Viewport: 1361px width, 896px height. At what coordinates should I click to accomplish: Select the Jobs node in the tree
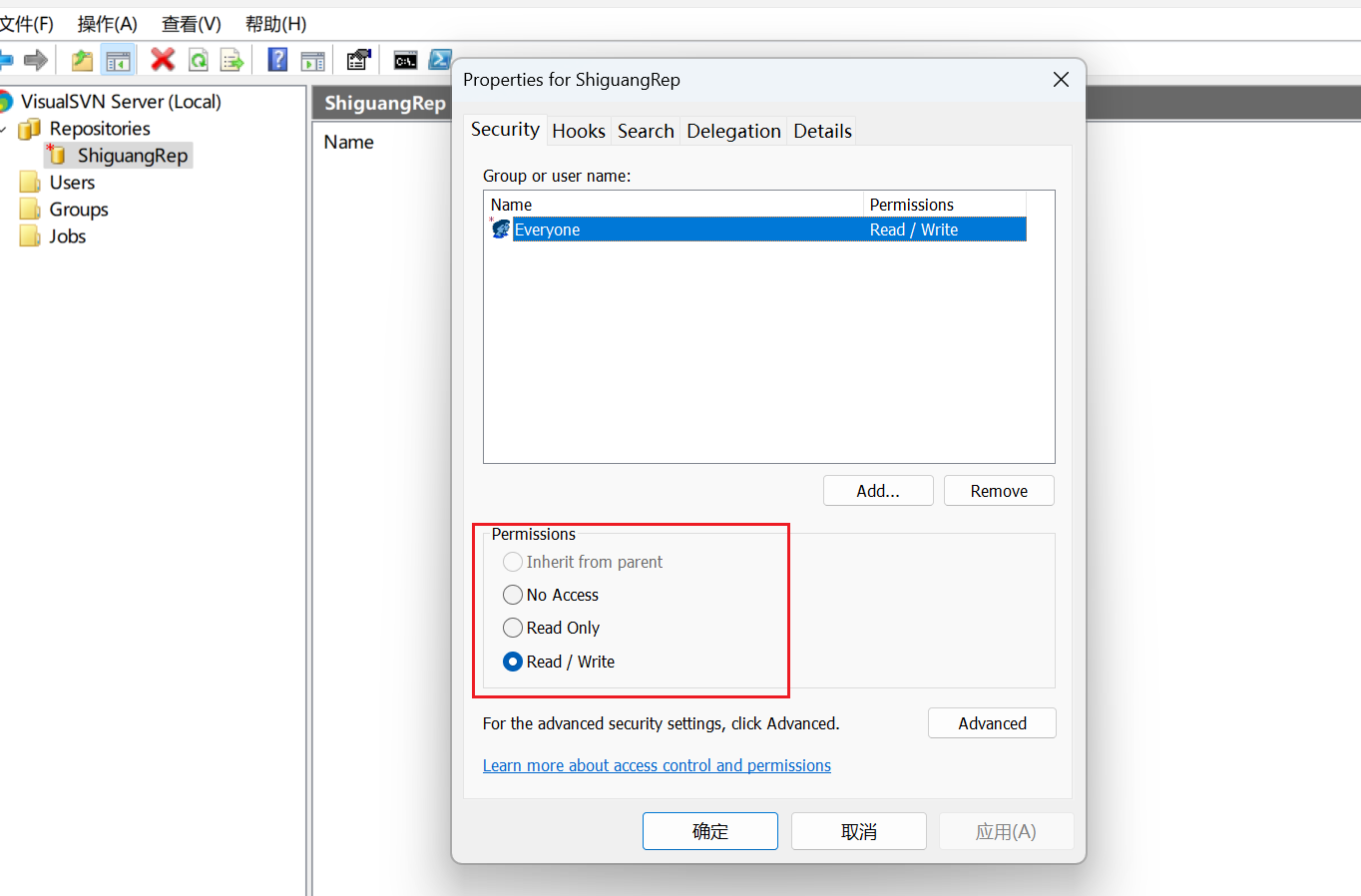pos(68,236)
